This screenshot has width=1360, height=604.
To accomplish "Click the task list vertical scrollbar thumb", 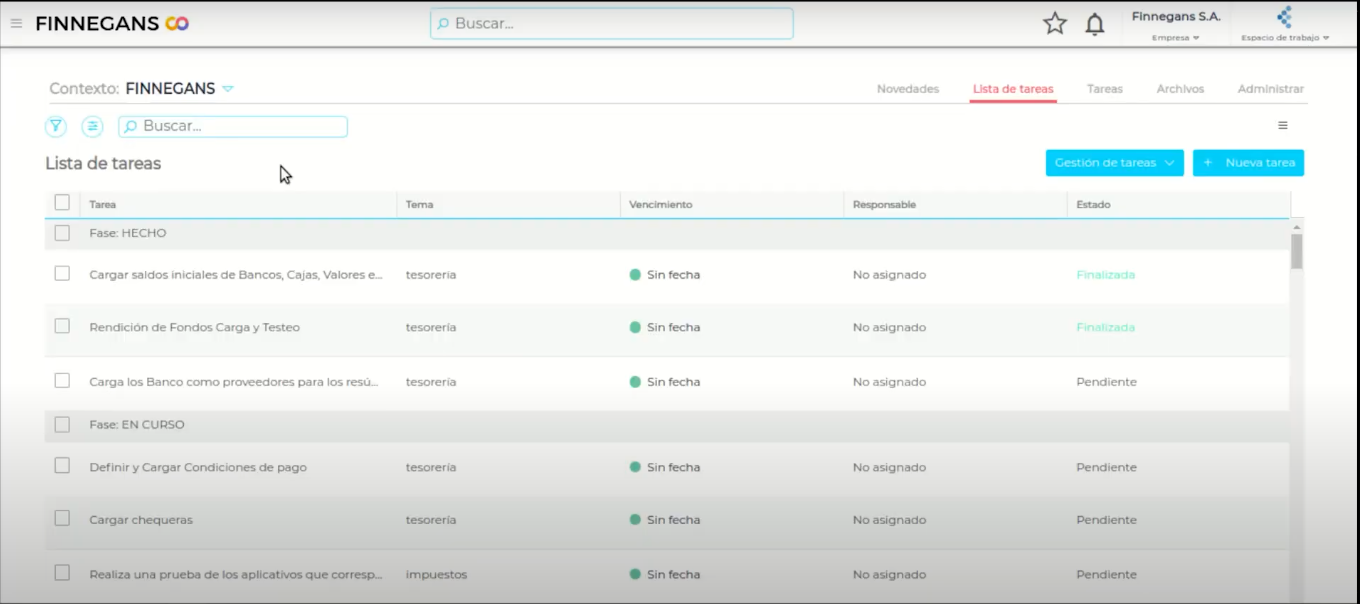I will pyautogui.click(x=1296, y=251).
